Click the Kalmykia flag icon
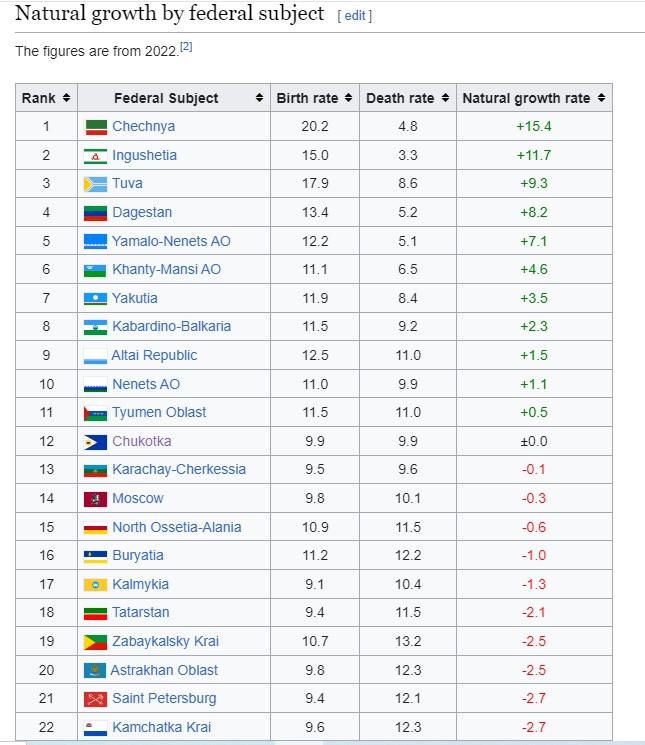Viewport: 645px width, 745px height. coord(96,585)
